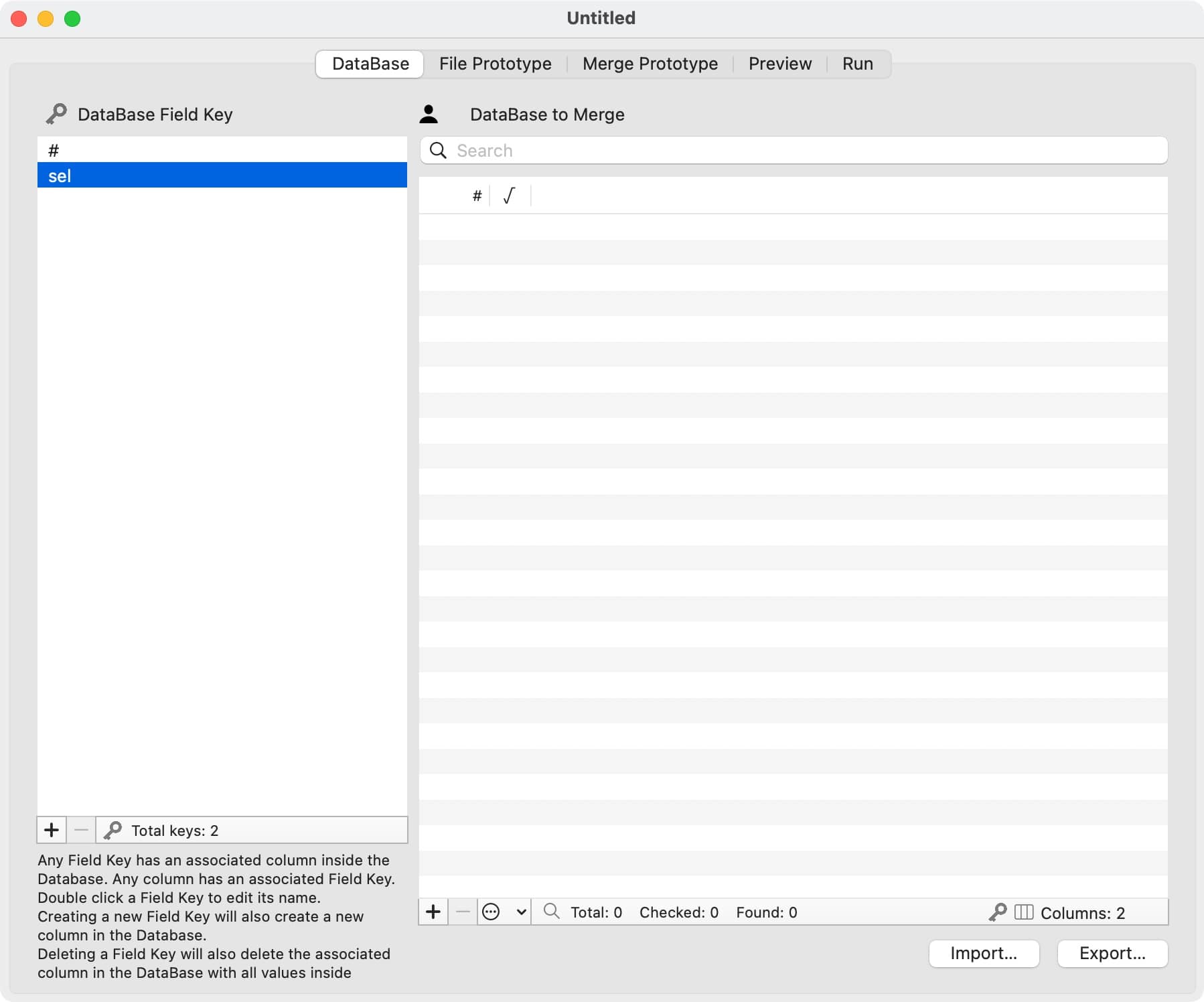1204x1002 pixels.
Task: Click the 'Total: 0' status text
Action: pyautogui.click(x=596, y=912)
